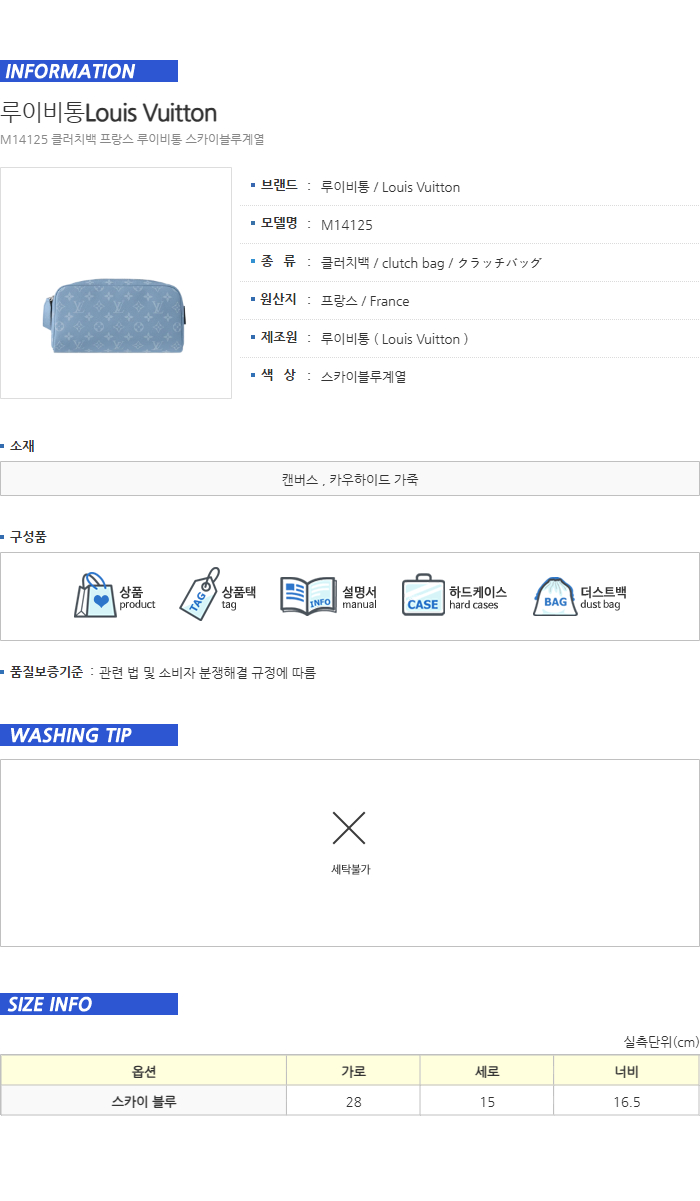Click the origin value 프랑스 / France
The image size is (700, 1201).
pyautogui.click(x=365, y=301)
